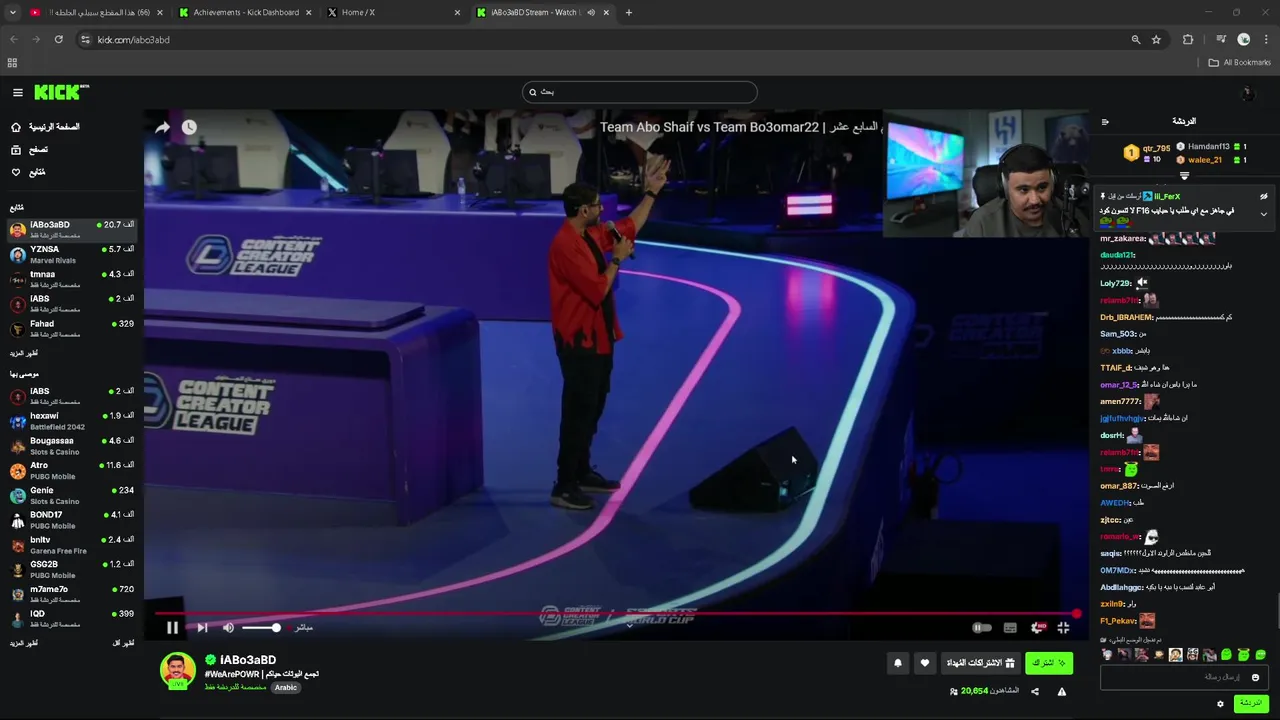Viewport: 1280px width, 720px height.
Task: Open the hamburger menu beside Kick logo
Action: coord(17,92)
